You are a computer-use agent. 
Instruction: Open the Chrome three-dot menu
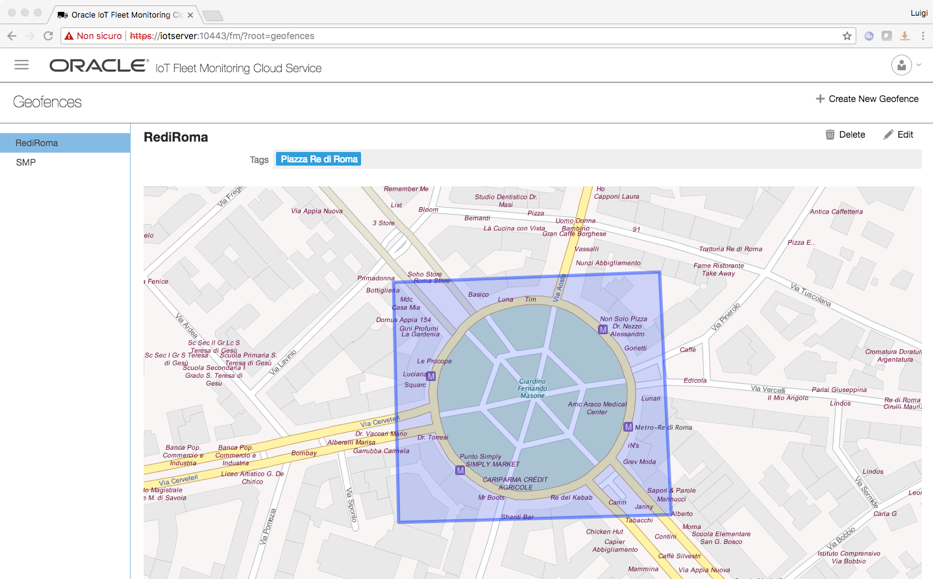pos(923,36)
